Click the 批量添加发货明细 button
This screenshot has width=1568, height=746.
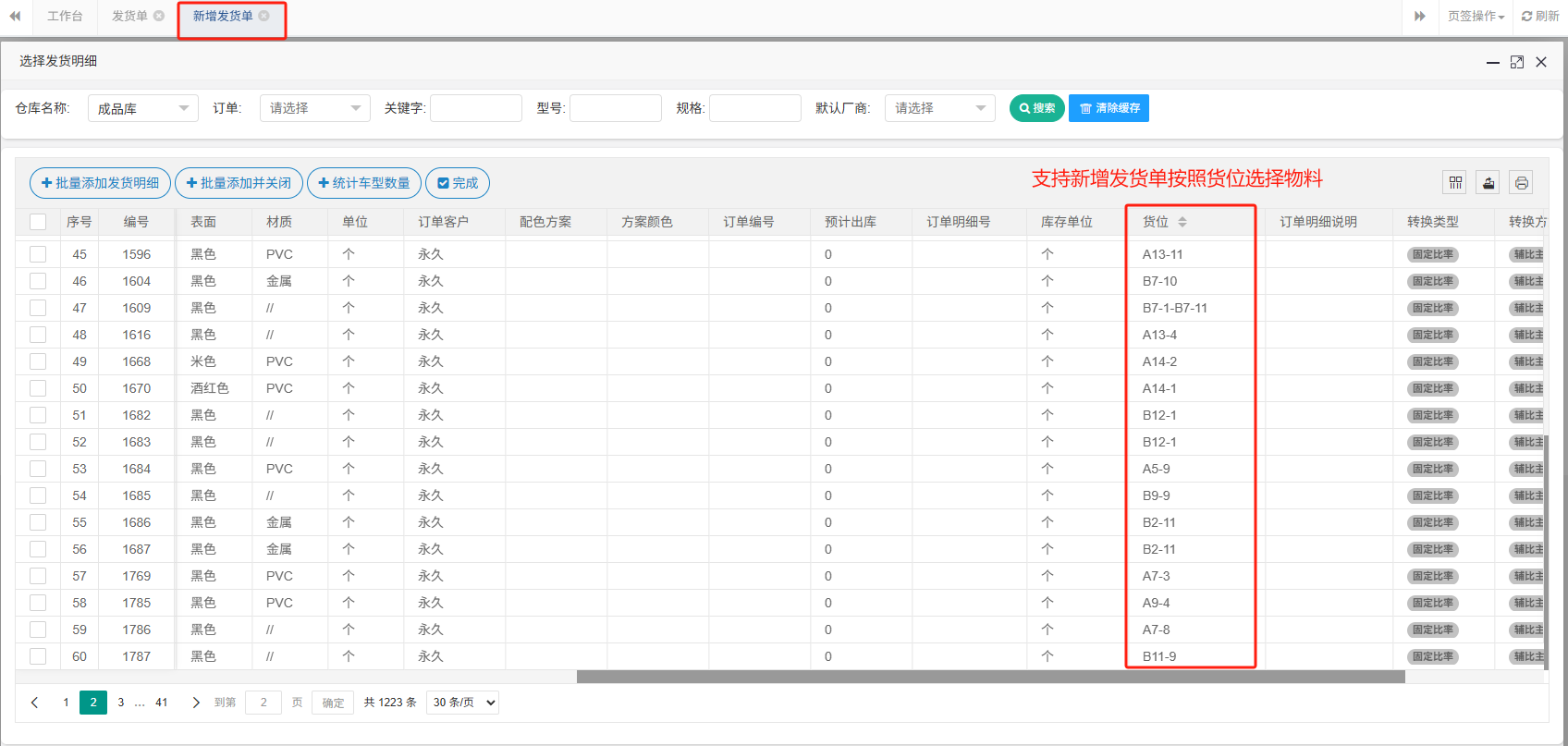(x=100, y=183)
